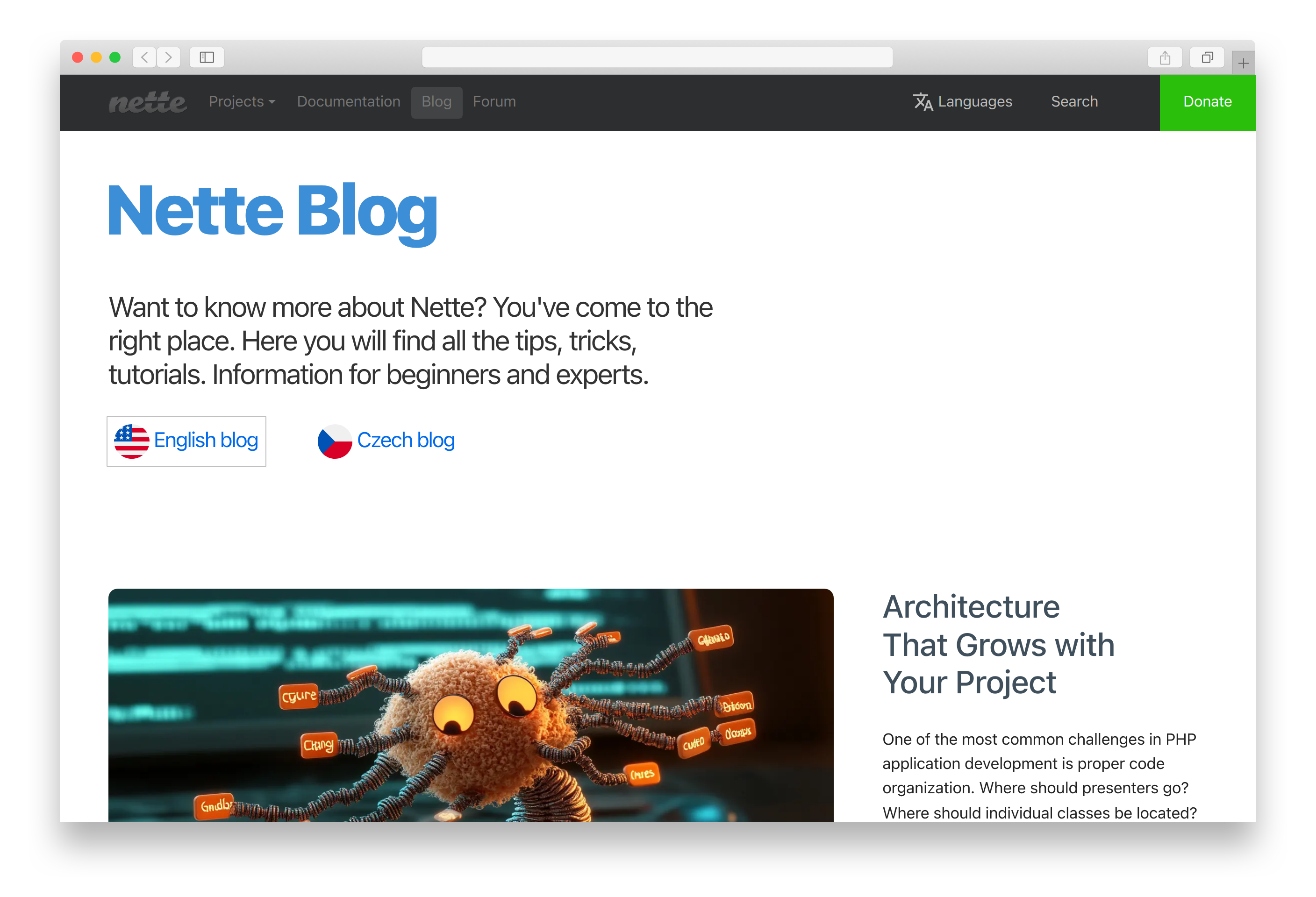Open a new tab with the plus icon
This screenshot has height=897, width=1316.
pos(1244,63)
